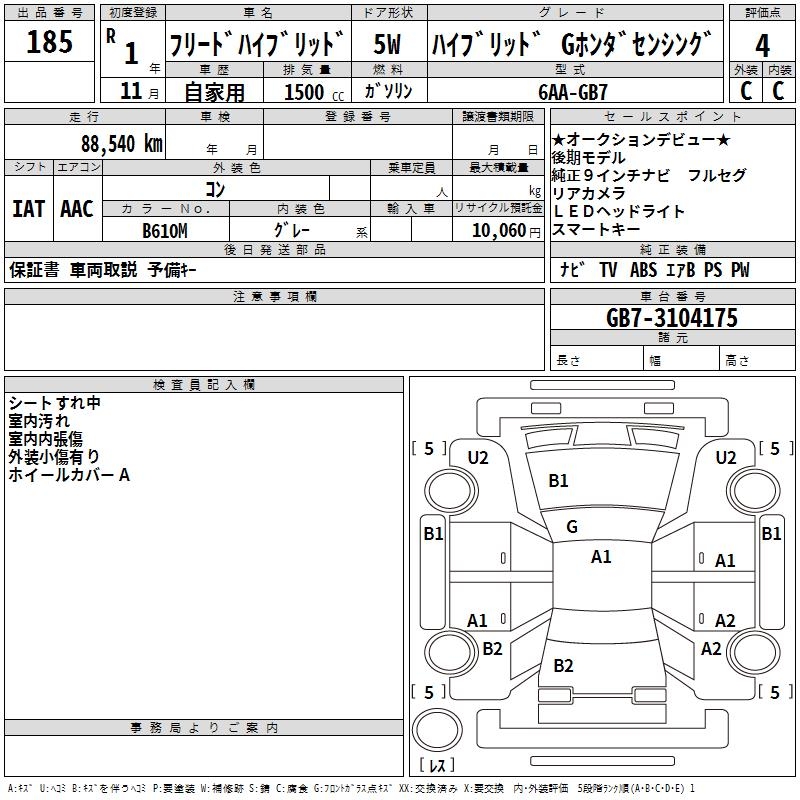Click the interior color グレー
The image size is (800, 800).
[x=292, y=230]
